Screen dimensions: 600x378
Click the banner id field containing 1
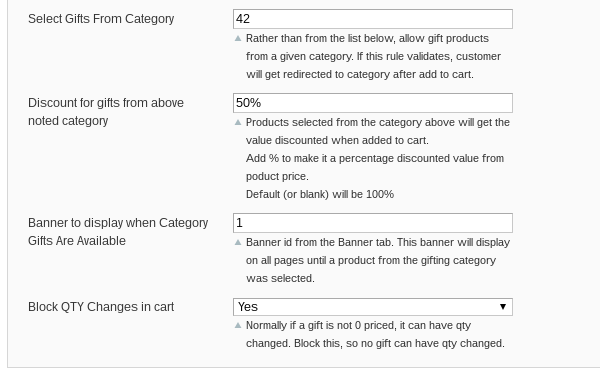373,223
